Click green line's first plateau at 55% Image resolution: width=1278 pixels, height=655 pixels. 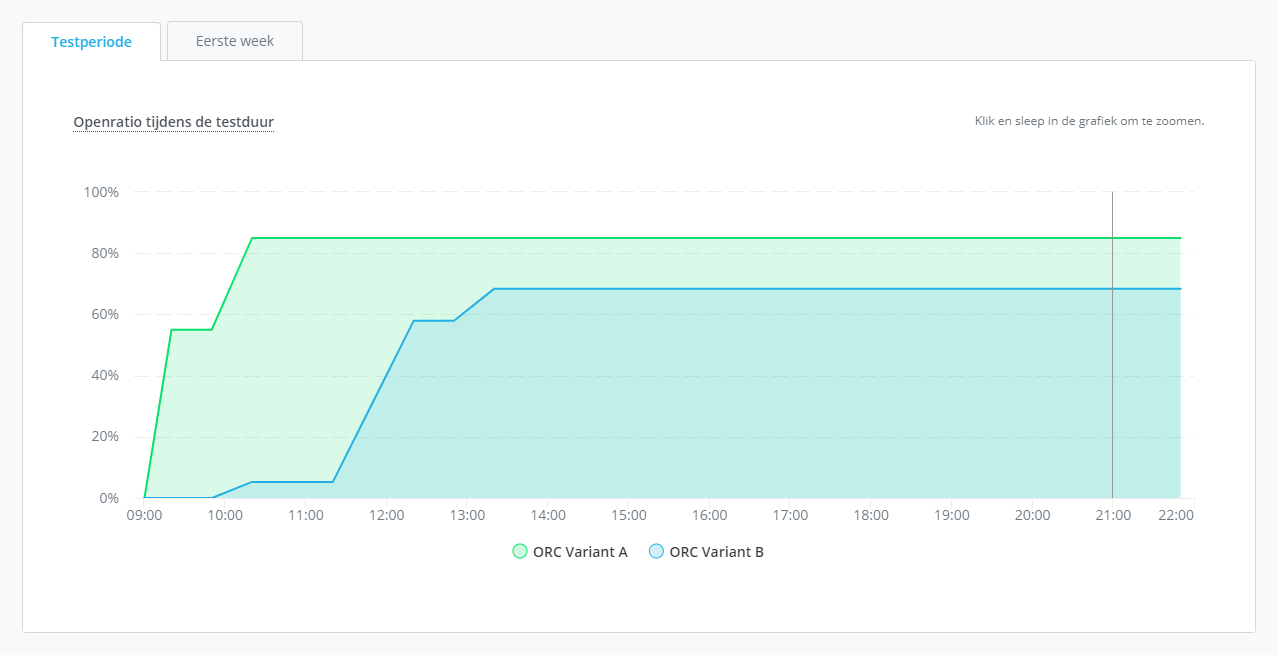point(191,330)
